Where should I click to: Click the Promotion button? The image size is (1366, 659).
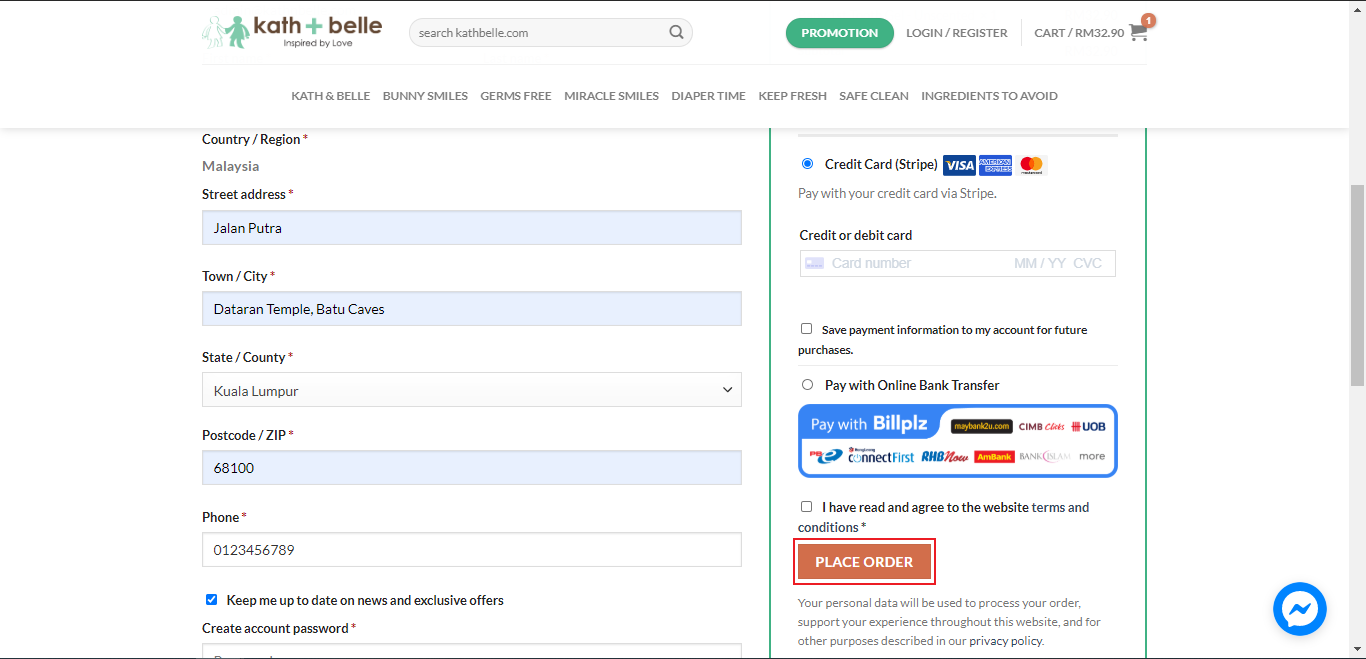click(839, 33)
